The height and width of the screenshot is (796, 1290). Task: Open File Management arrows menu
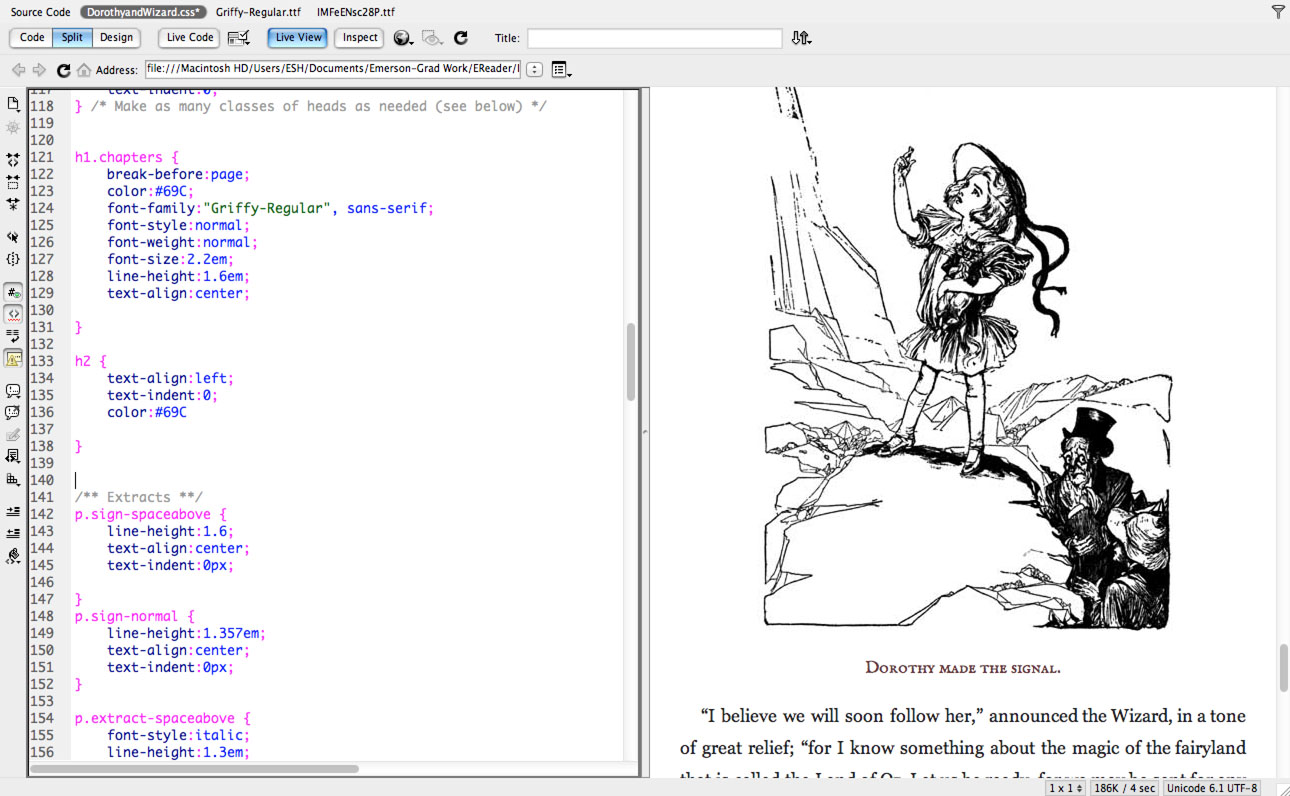coord(801,38)
